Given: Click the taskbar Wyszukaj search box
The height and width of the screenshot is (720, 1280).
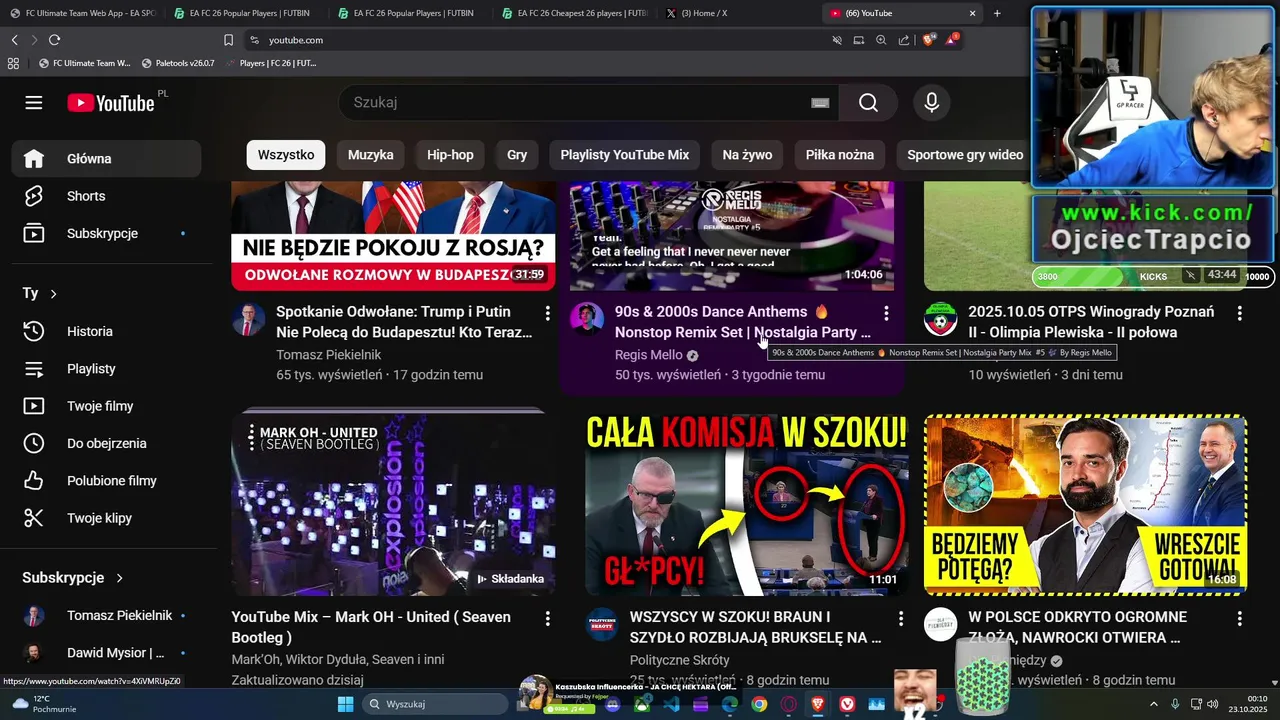Looking at the screenshot, I should point(435,704).
